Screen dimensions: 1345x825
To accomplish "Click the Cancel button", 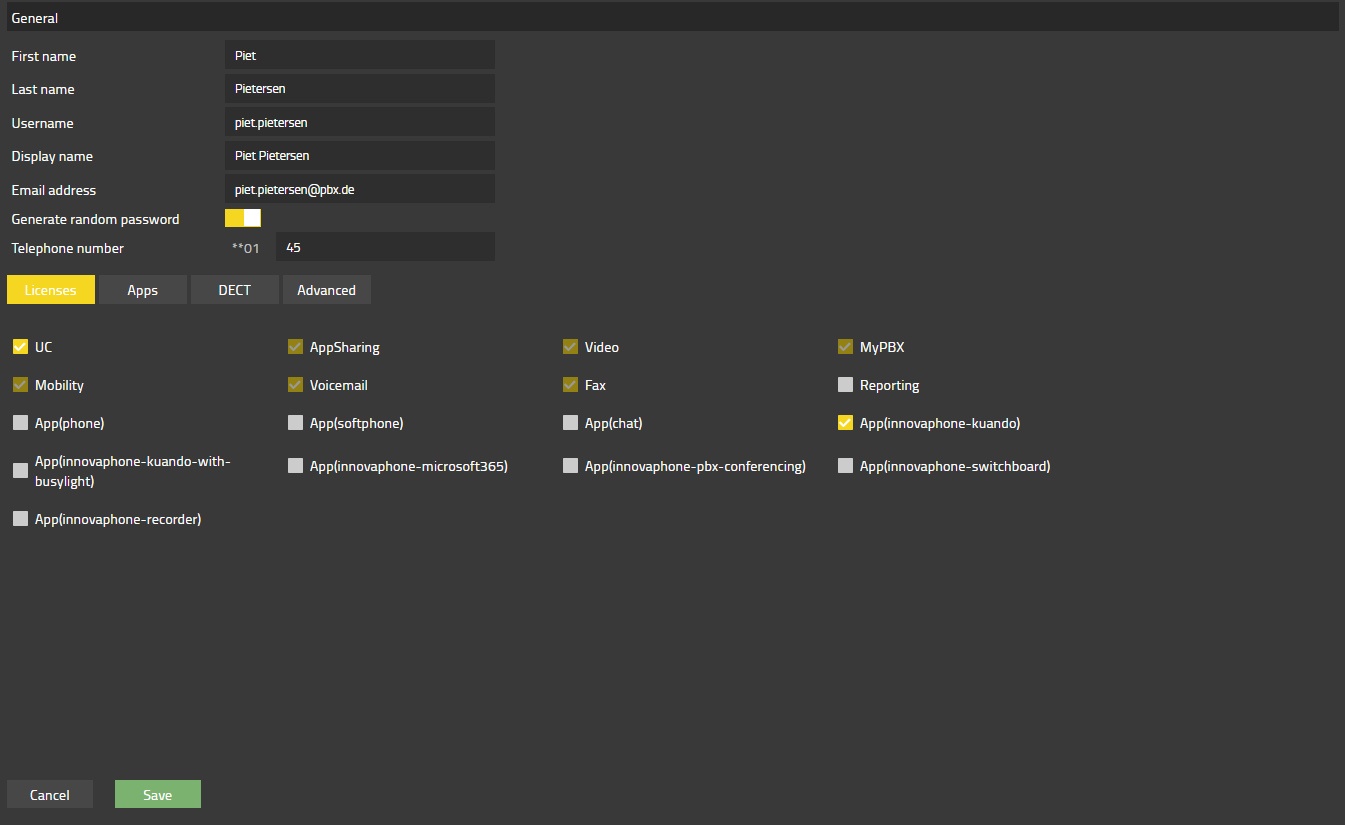I will (50, 794).
